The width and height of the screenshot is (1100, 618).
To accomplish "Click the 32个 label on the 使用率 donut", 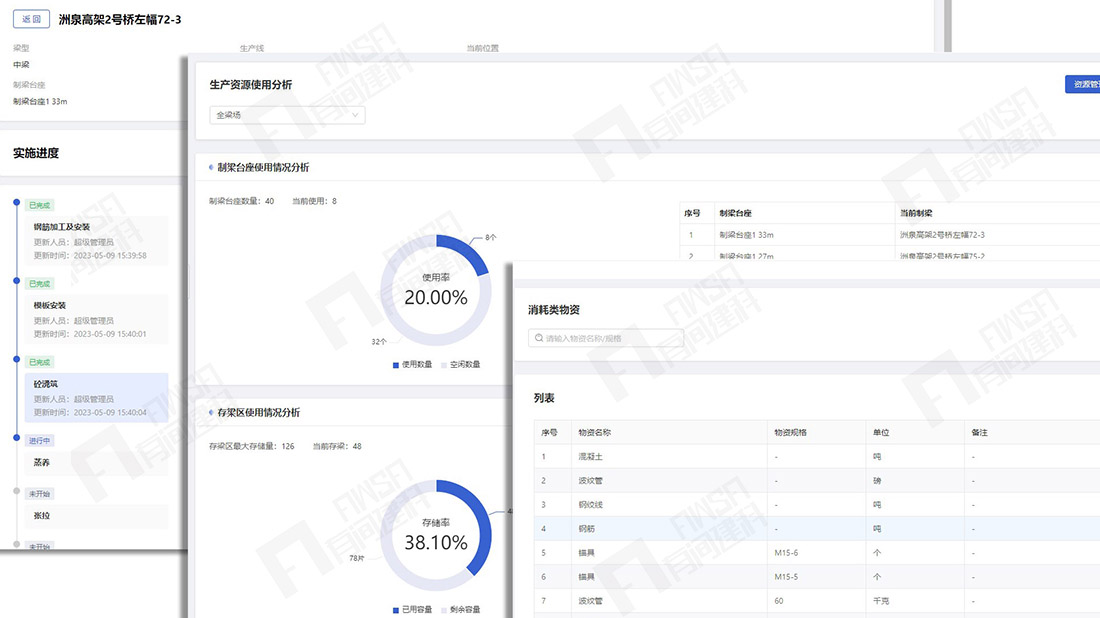I will (379, 342).
